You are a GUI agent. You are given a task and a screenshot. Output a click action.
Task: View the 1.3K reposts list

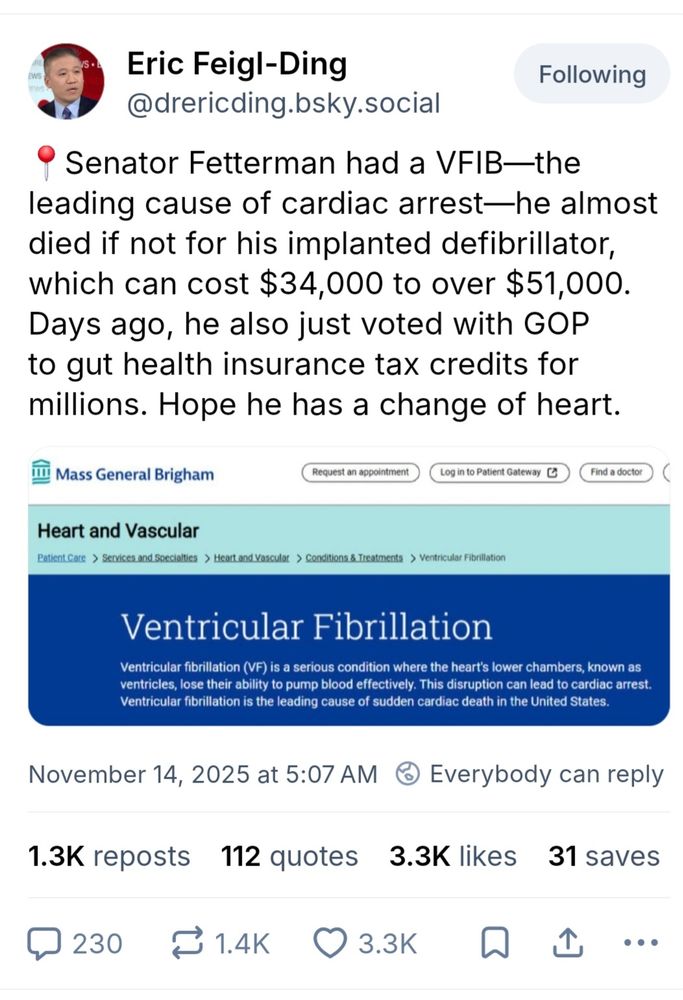tap(109, 856)
